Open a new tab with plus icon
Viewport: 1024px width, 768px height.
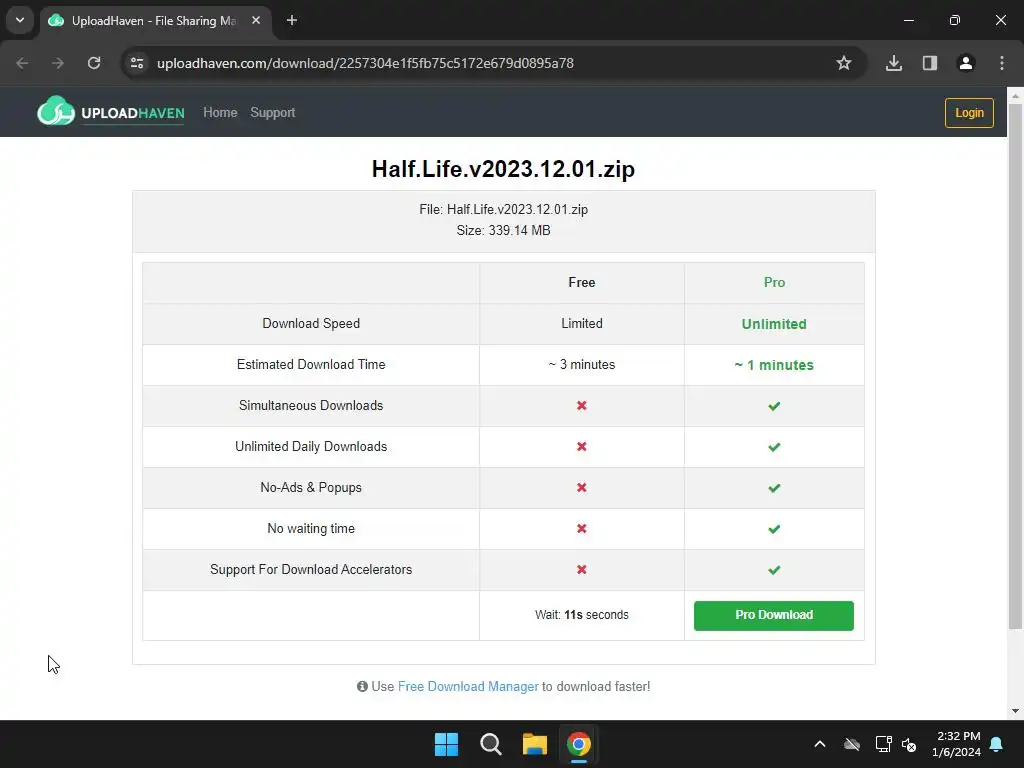(x=292, y=20)
